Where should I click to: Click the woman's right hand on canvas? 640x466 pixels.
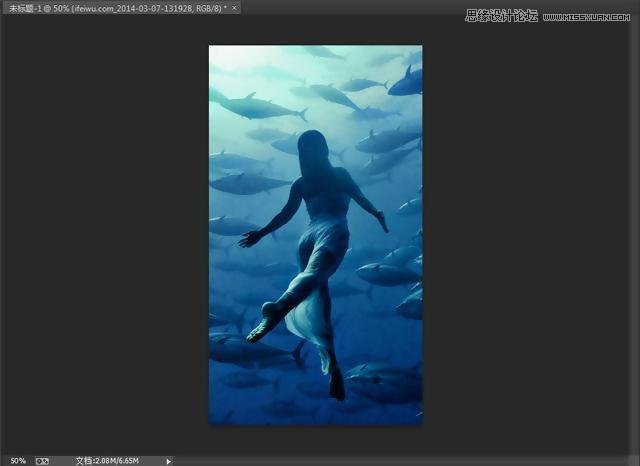(x=382, y=221)
